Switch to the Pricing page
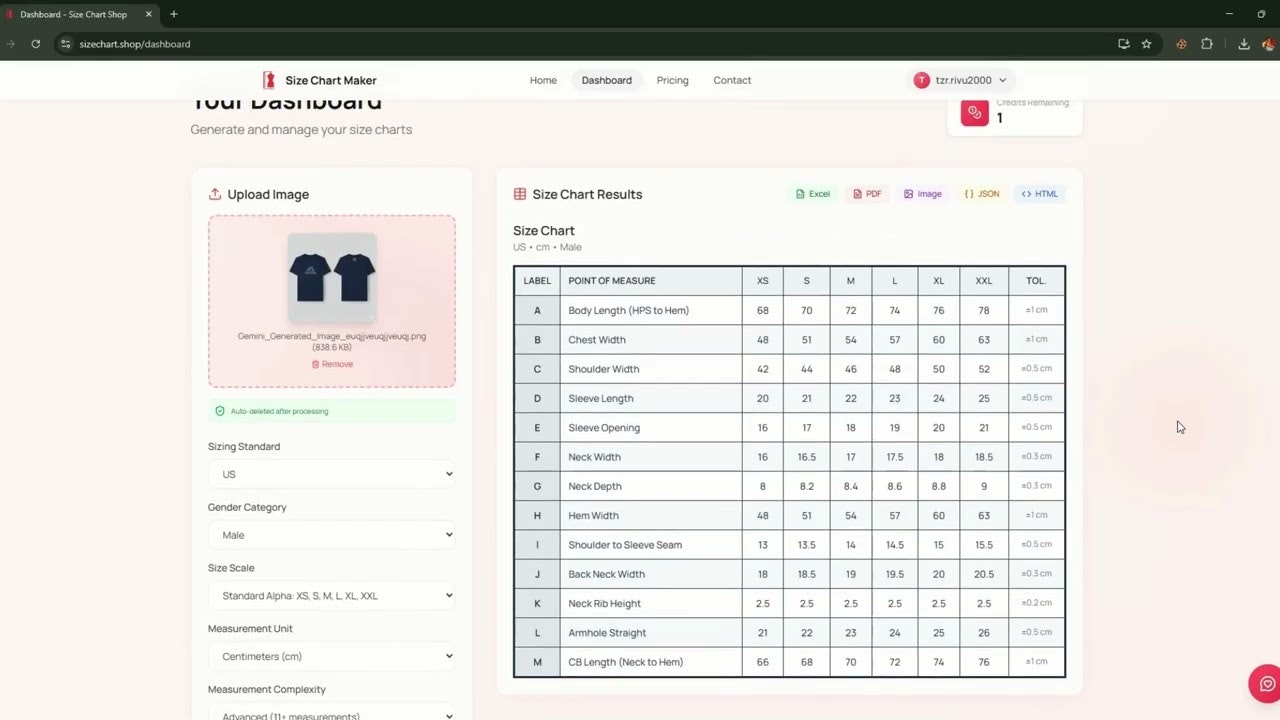1280x720 pixels. [x=672, y=80]
